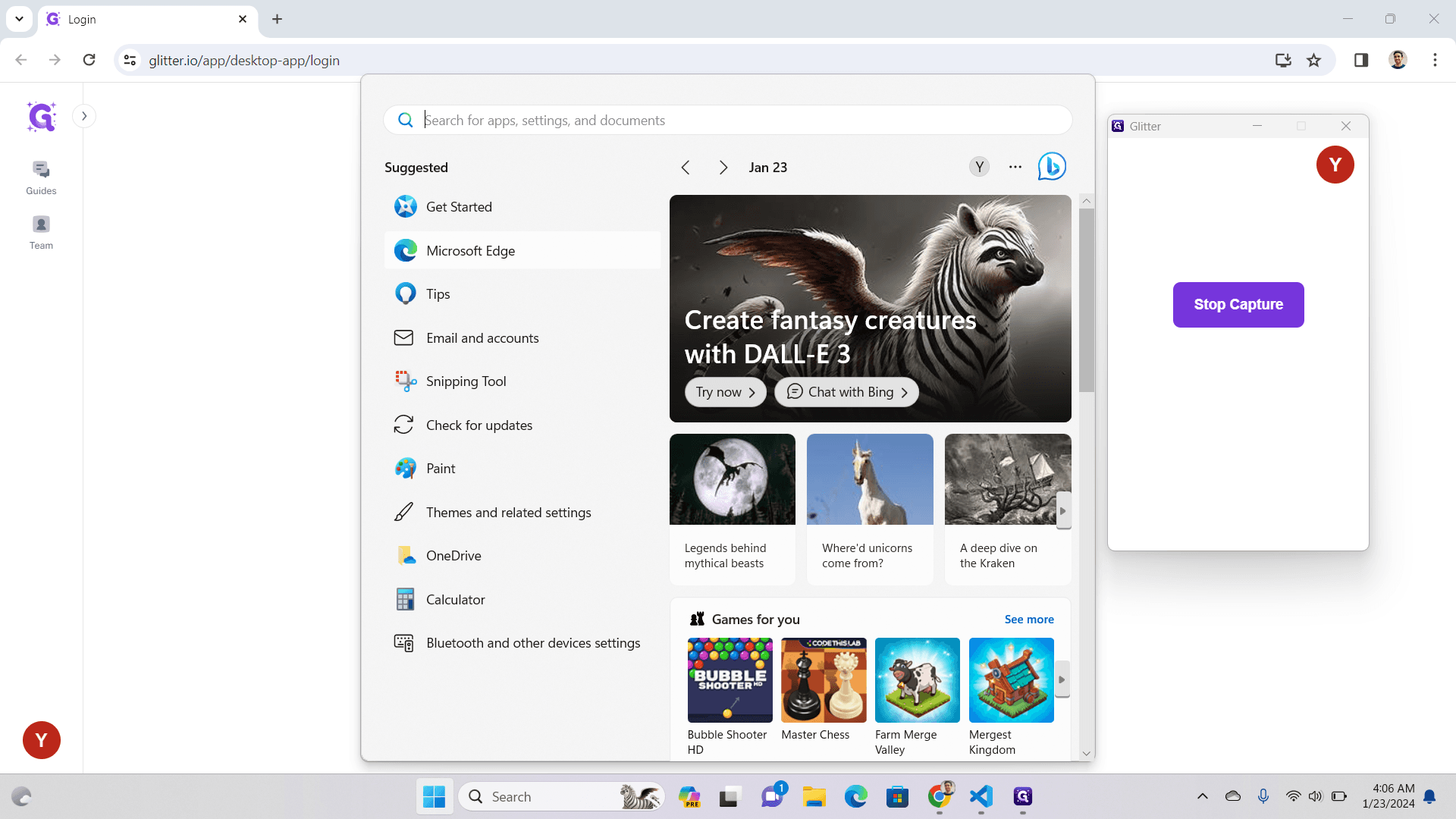Open Farm Merge Valley game
Image resolution: width=1456 pixels, height=819 pixels.
click(918, 697)
